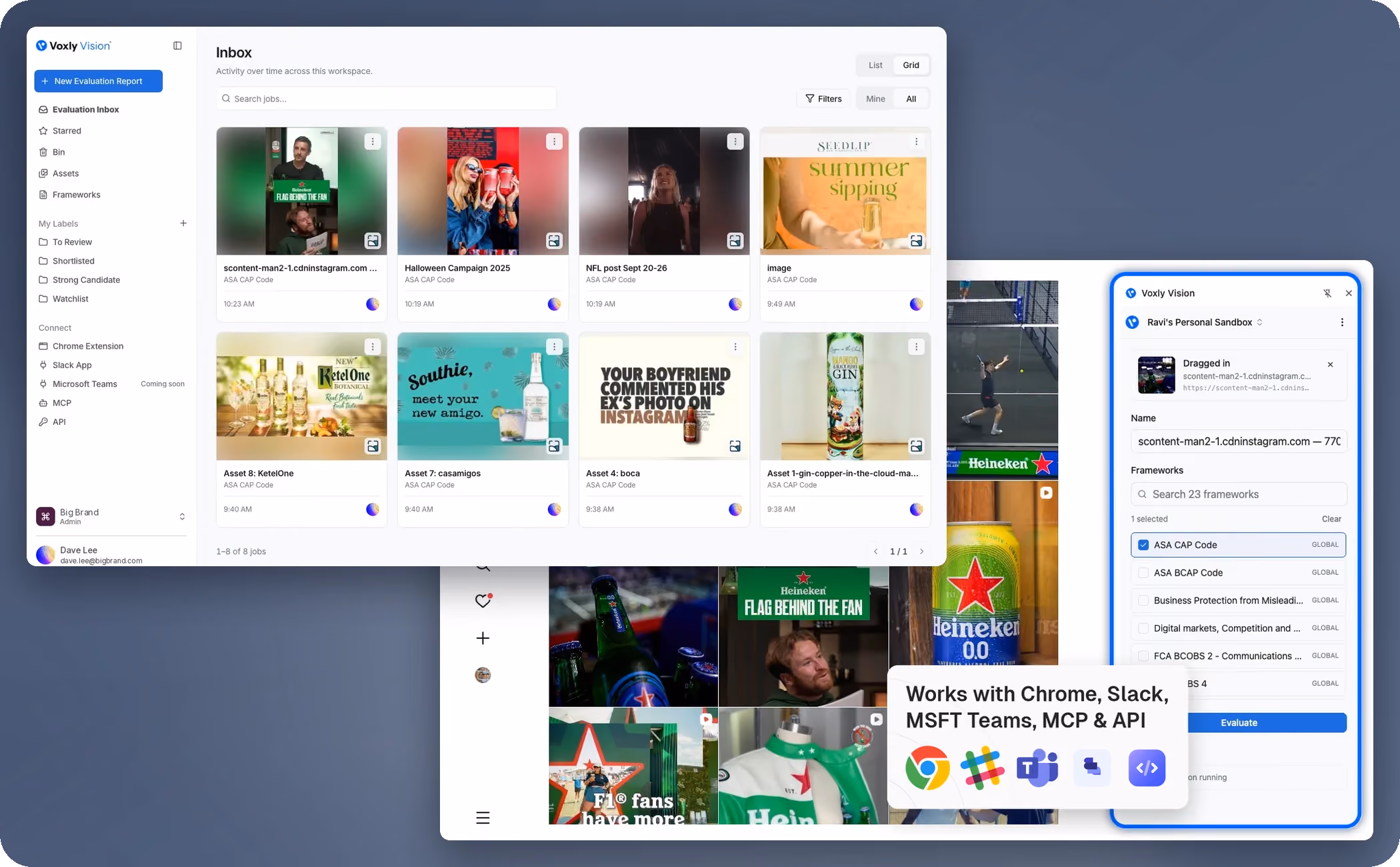Click the API code icon in integrations banner

tap(1147, 768)
